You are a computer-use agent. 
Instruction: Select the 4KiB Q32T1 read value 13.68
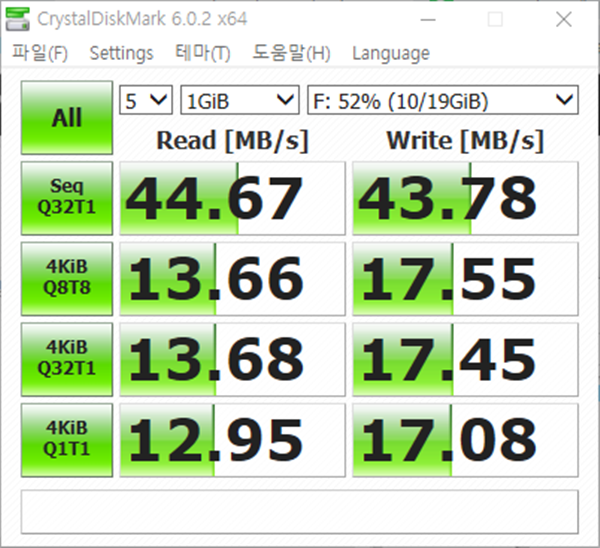click(x=232, y=359)
